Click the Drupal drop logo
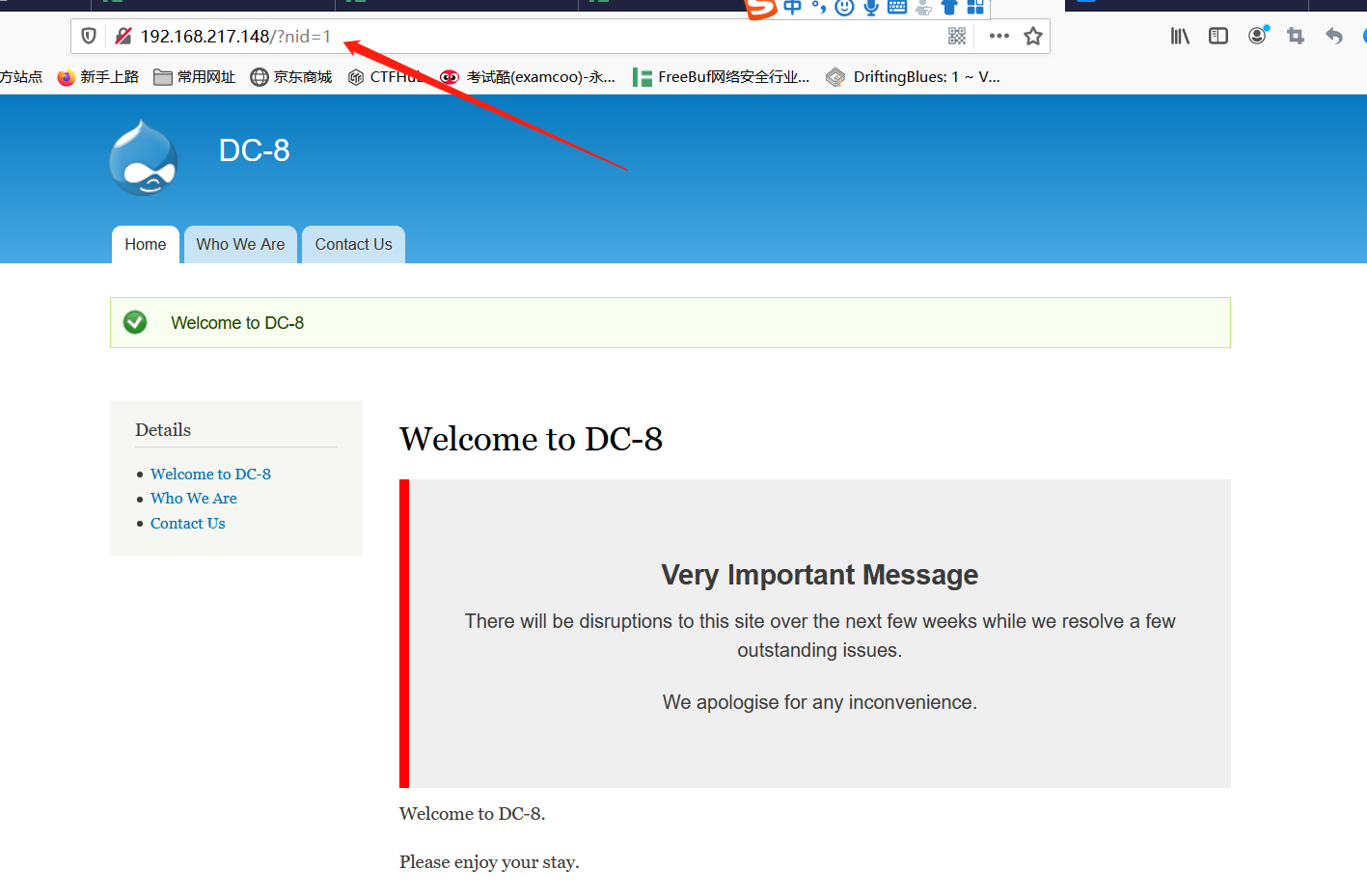This screenshot has width=1367, height=896. [x=144, y=157]
